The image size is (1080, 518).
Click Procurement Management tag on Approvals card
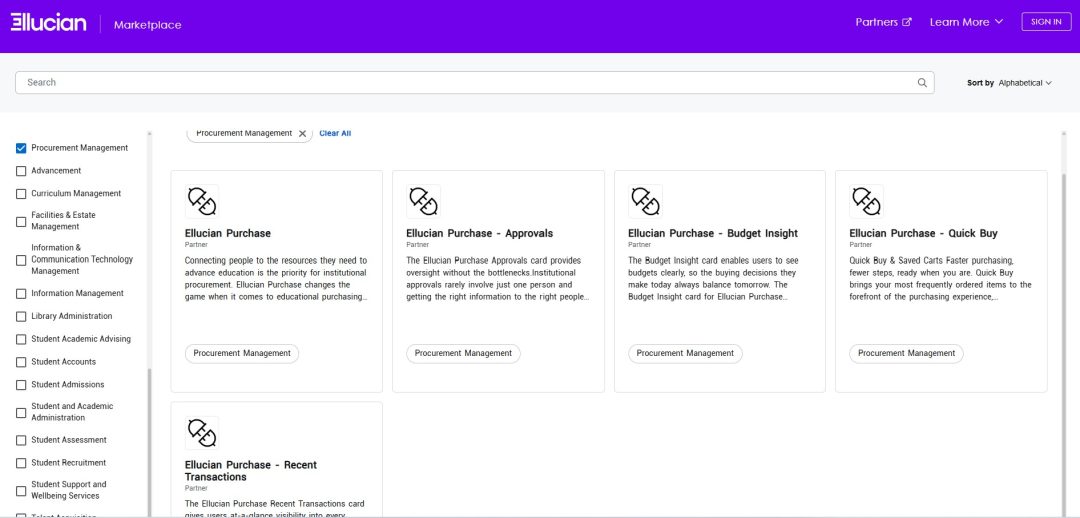tap(464, 353)
